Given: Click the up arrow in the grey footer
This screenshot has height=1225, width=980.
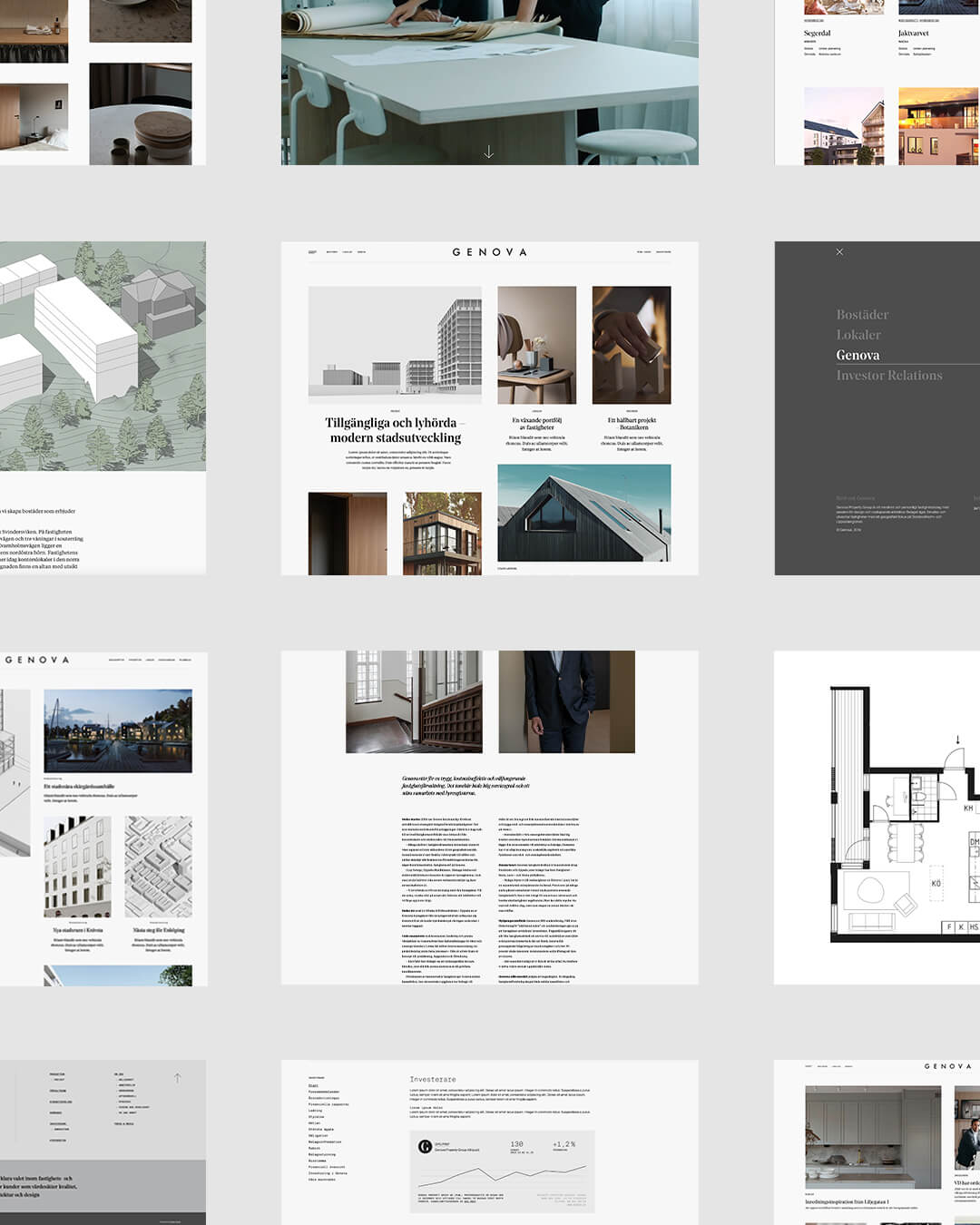Looking at the screenshot, I should pyautogui.click(x=177, y=1078).
